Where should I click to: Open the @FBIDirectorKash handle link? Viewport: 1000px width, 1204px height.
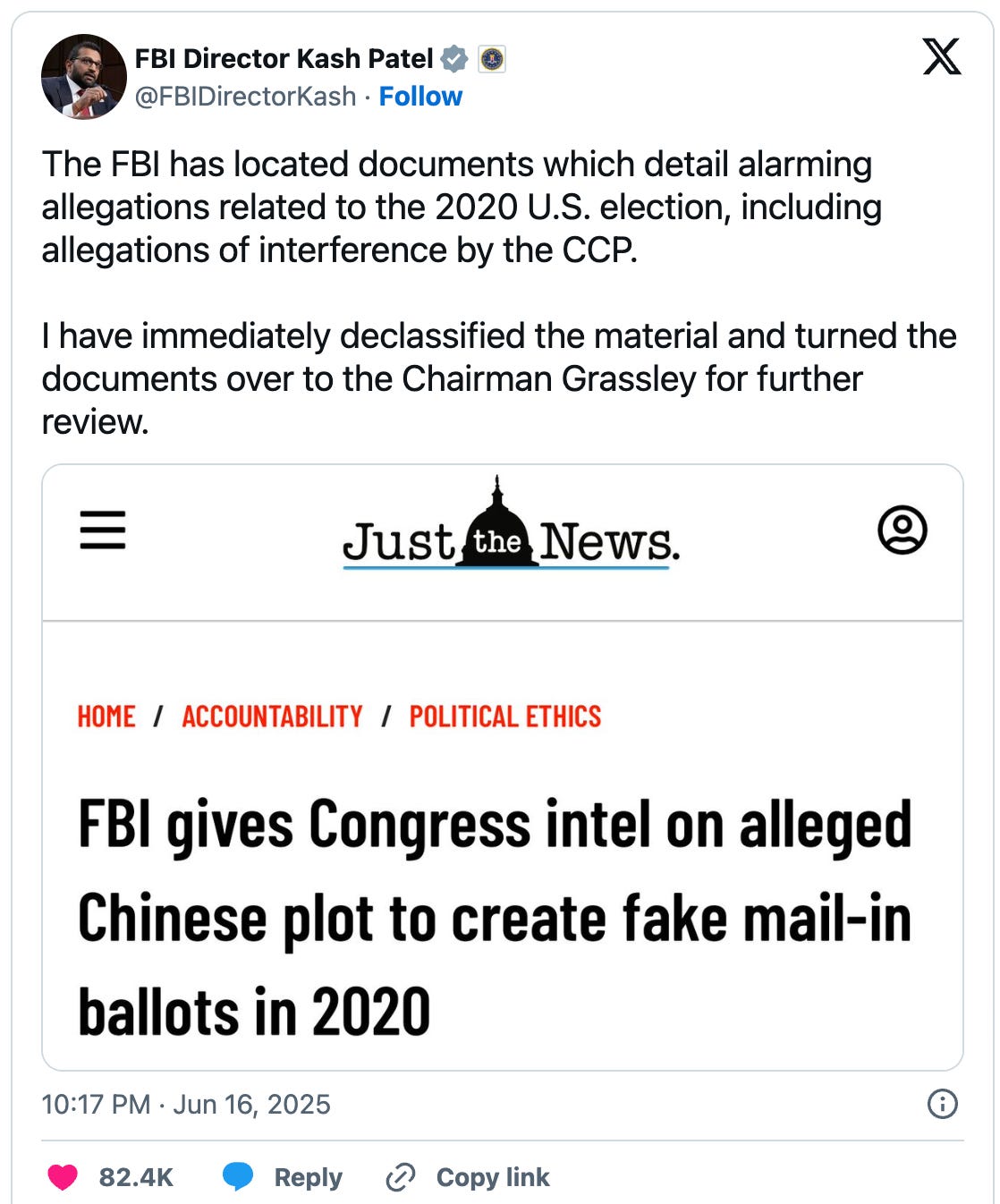(245, 97)
